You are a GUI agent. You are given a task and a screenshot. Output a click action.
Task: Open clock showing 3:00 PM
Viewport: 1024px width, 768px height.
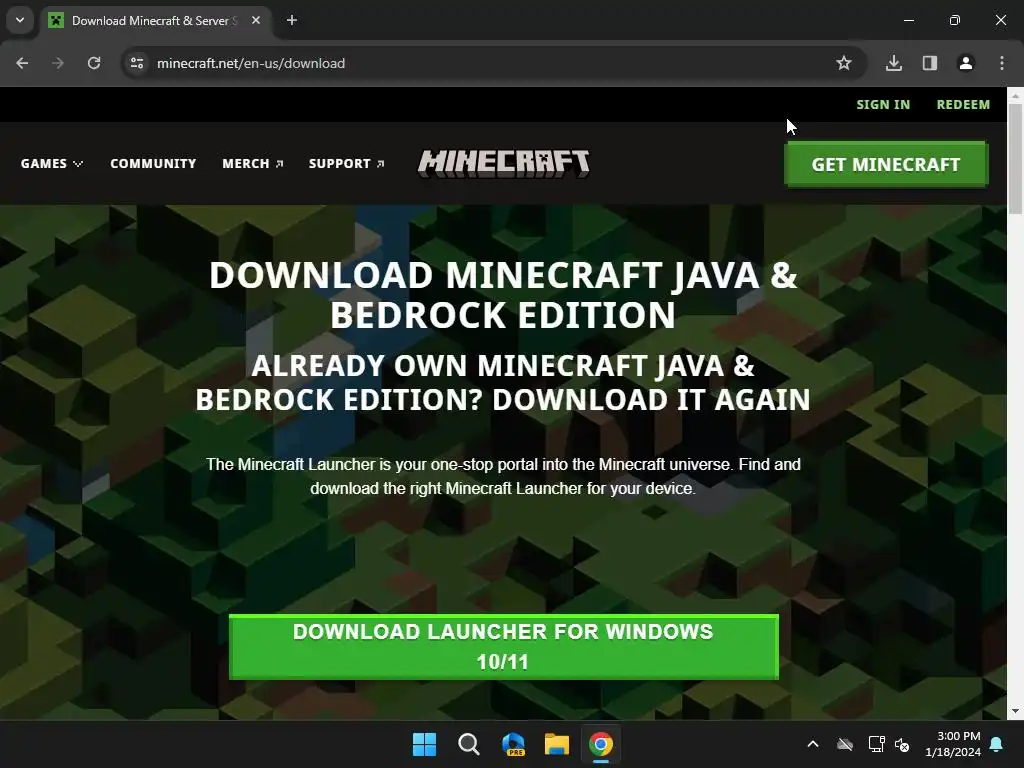(x=953, y=744)
